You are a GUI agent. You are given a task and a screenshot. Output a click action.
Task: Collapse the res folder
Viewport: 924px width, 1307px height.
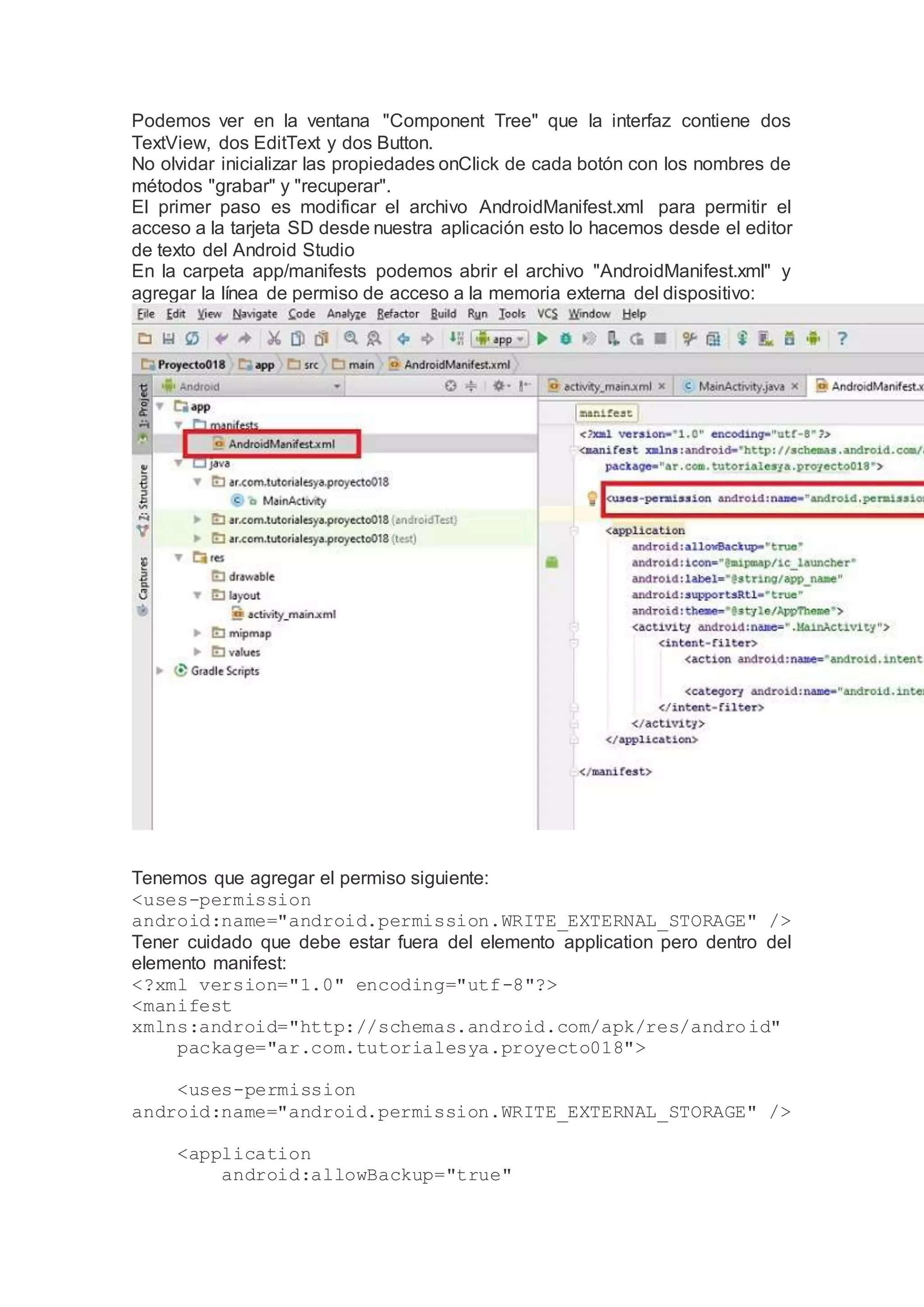pos(179,558)
